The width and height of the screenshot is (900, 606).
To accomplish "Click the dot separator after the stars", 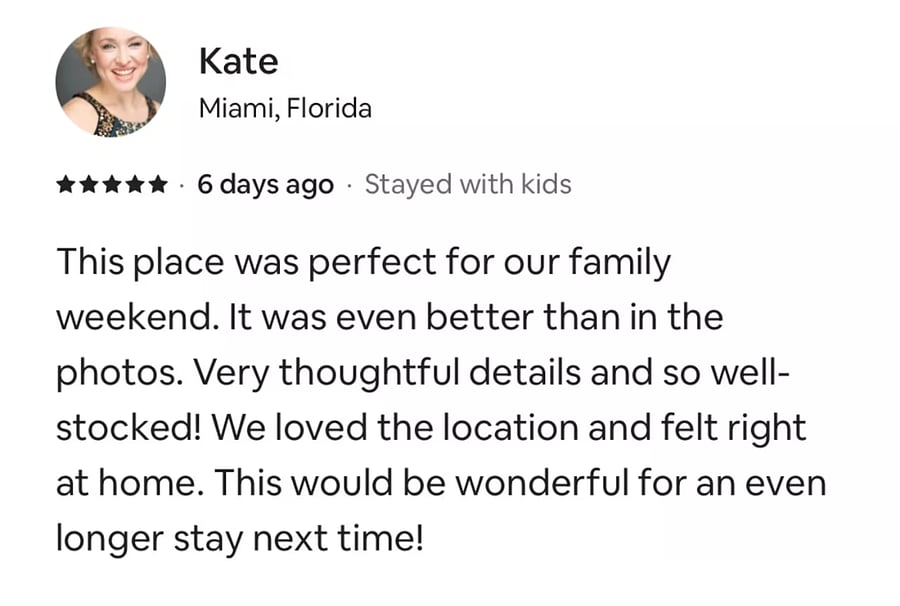I will point(182,185).
